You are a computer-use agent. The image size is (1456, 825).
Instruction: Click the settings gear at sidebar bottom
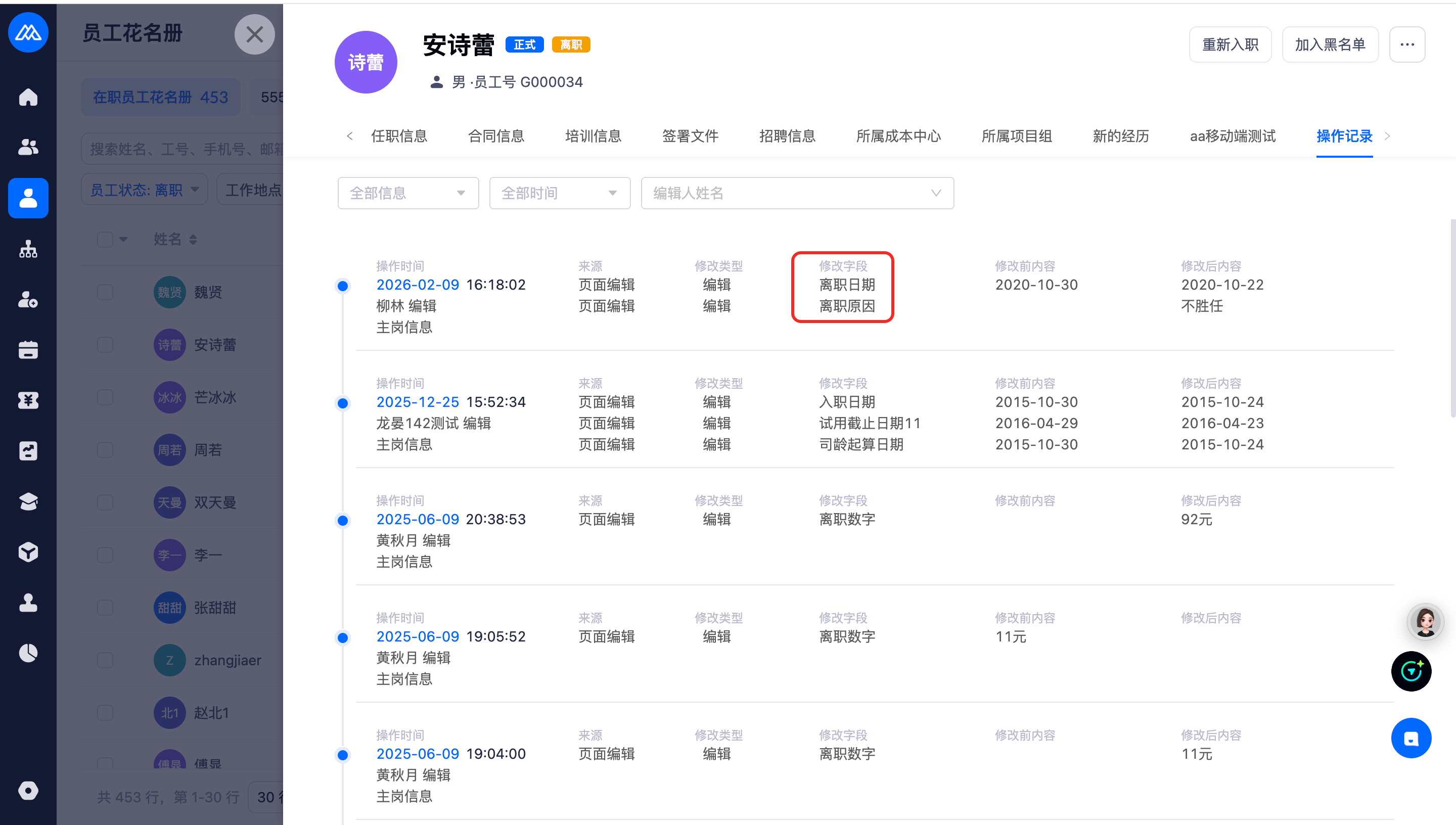click(28, 791)
